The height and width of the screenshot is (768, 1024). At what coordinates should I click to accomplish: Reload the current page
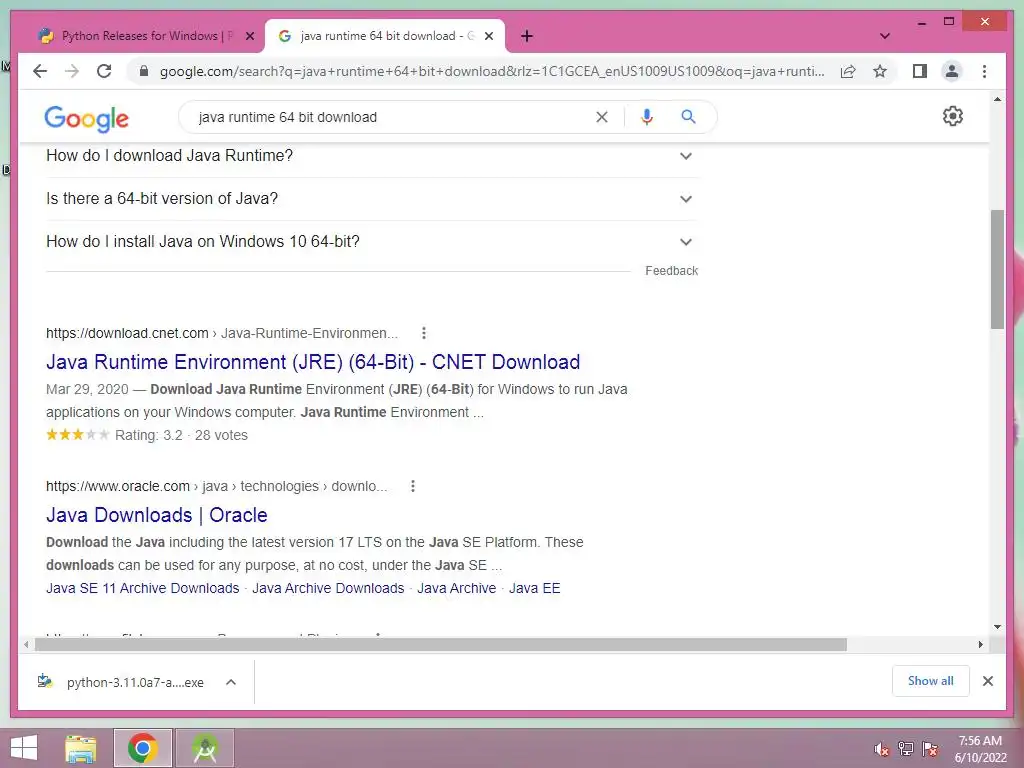[x=104, y=71]
